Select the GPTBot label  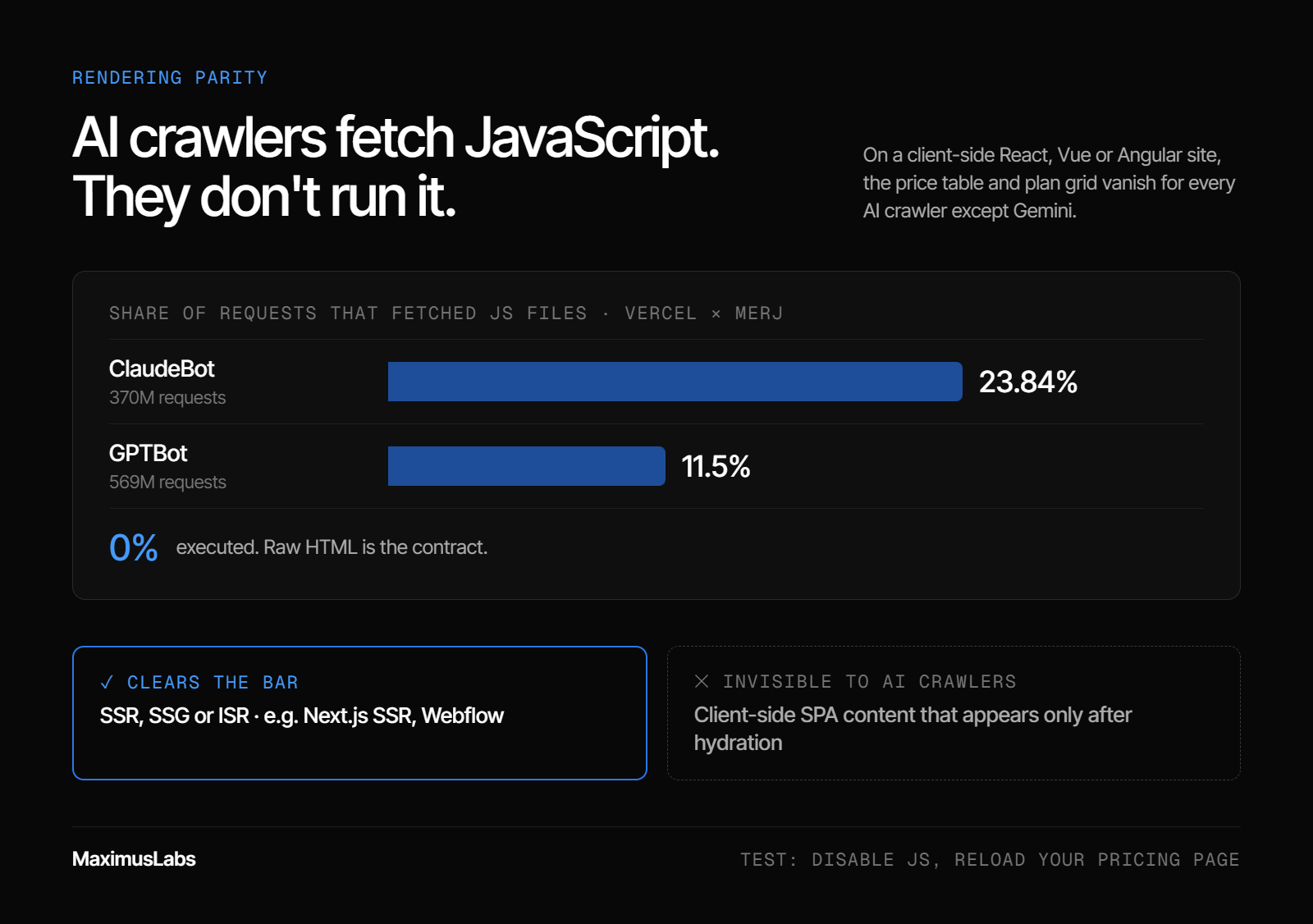149,454
